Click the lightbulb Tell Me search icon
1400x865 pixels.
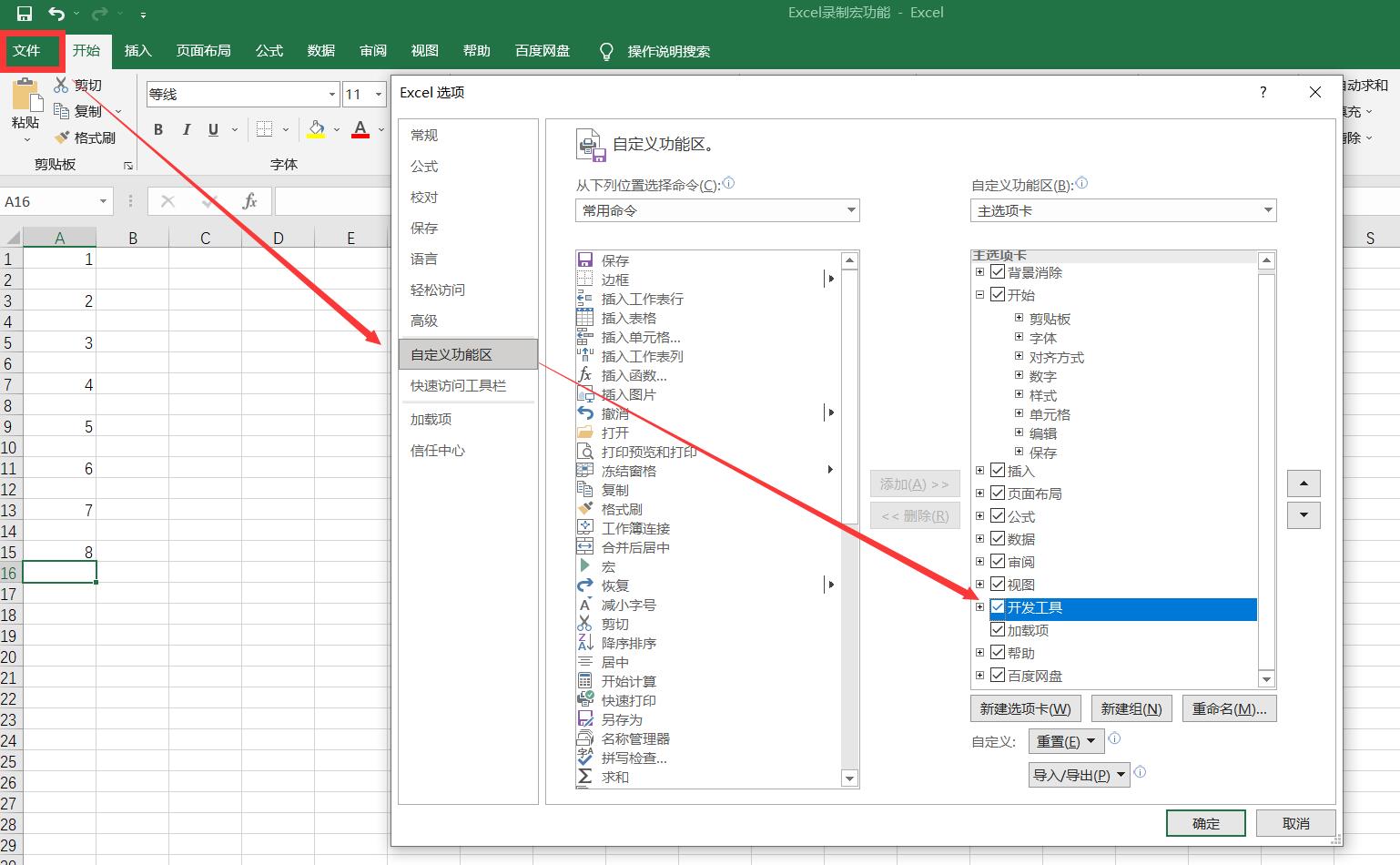pyautogui.click(x=606, y=51)
